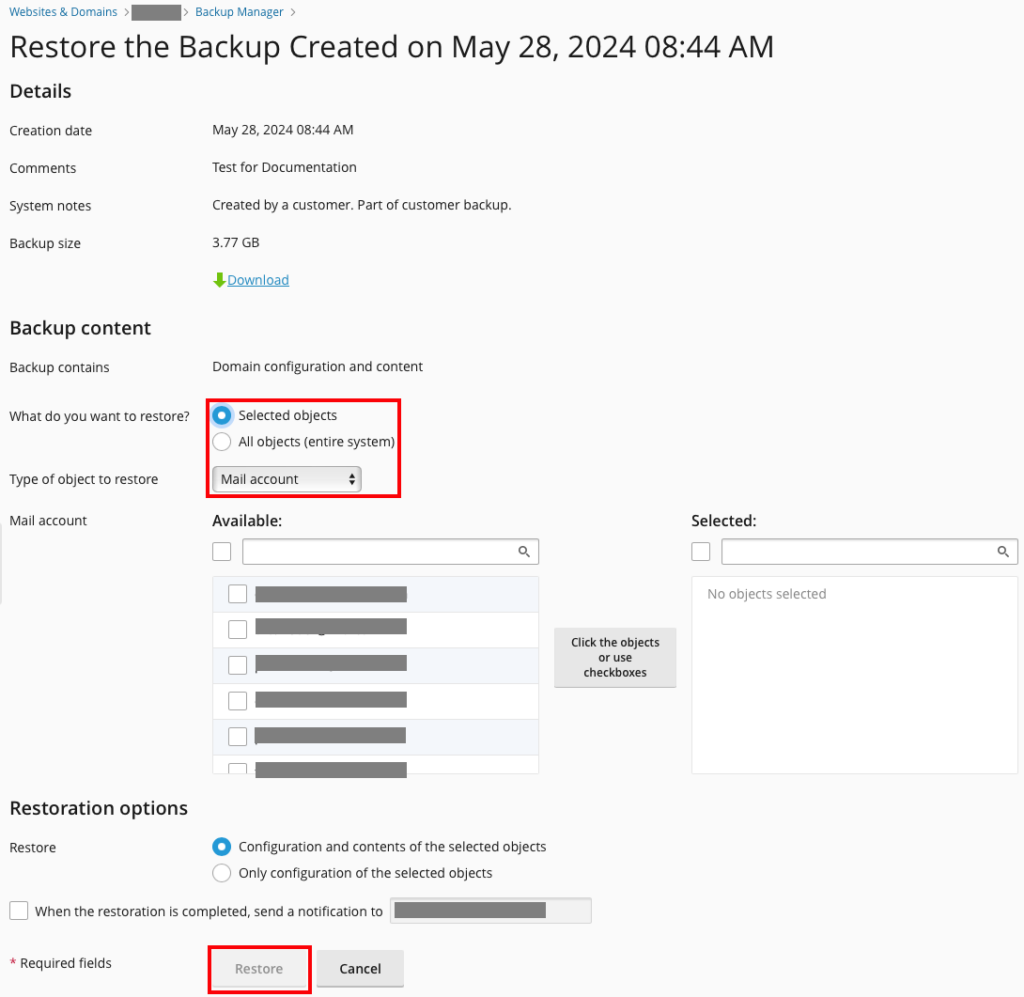This screenshot has width=1024, height=997.
Task: Check the first mail account in Available list
Action: 238,594
